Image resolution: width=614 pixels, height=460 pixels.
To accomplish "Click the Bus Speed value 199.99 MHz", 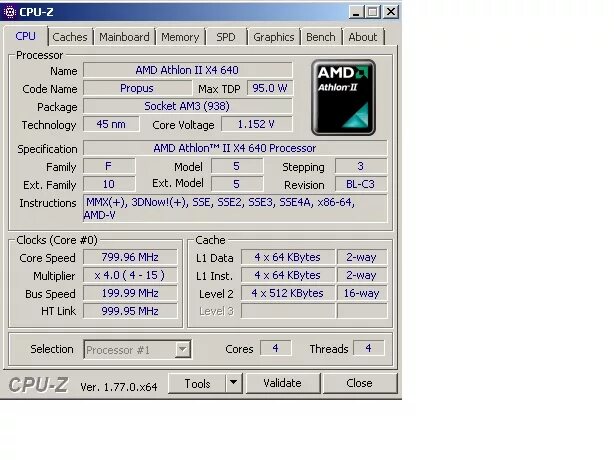I will [130, 293].
